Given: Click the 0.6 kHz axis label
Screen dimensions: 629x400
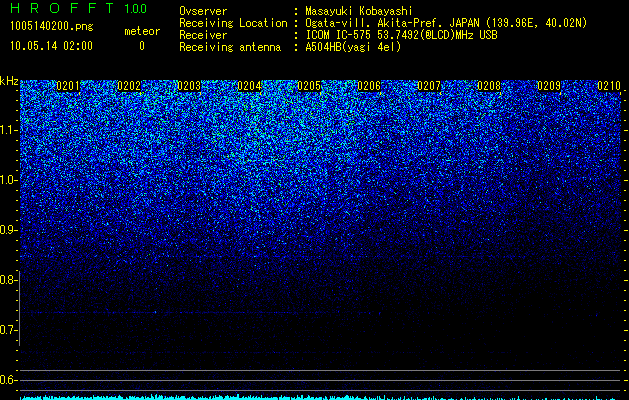Looking at the screenshot, I should pos(8,380).
